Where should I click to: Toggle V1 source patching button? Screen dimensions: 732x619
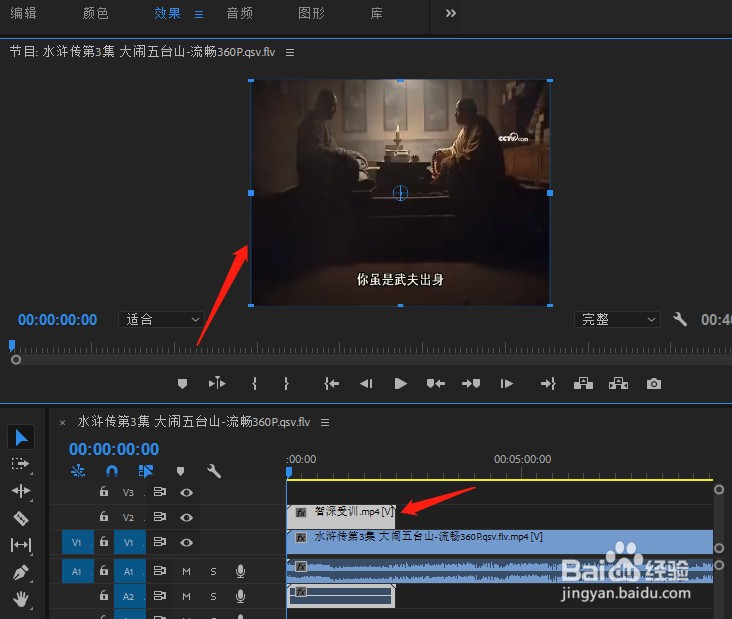77,542
